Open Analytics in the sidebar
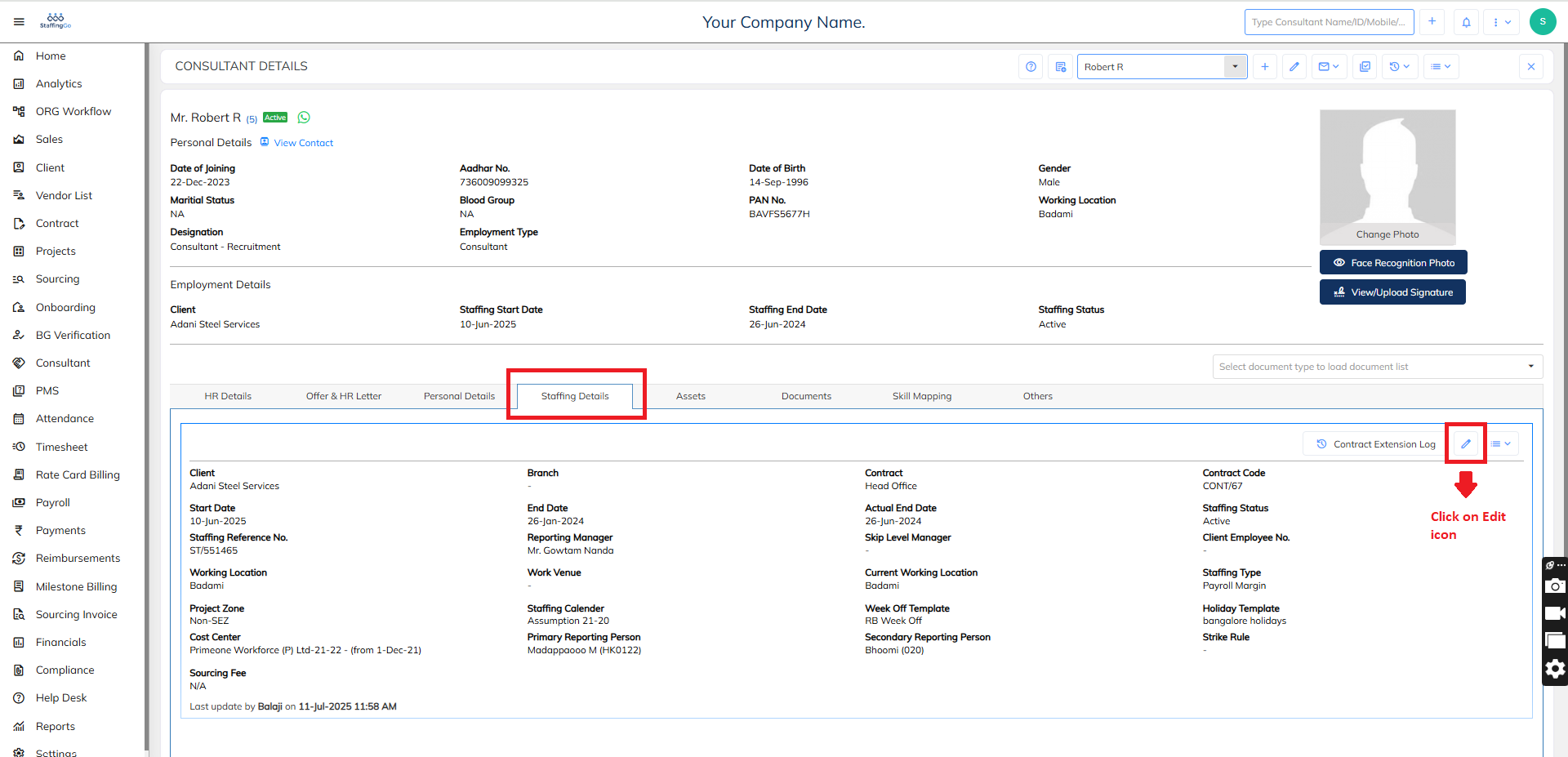The height and width of the screenshot is (757, 1568). coord(59,84)
